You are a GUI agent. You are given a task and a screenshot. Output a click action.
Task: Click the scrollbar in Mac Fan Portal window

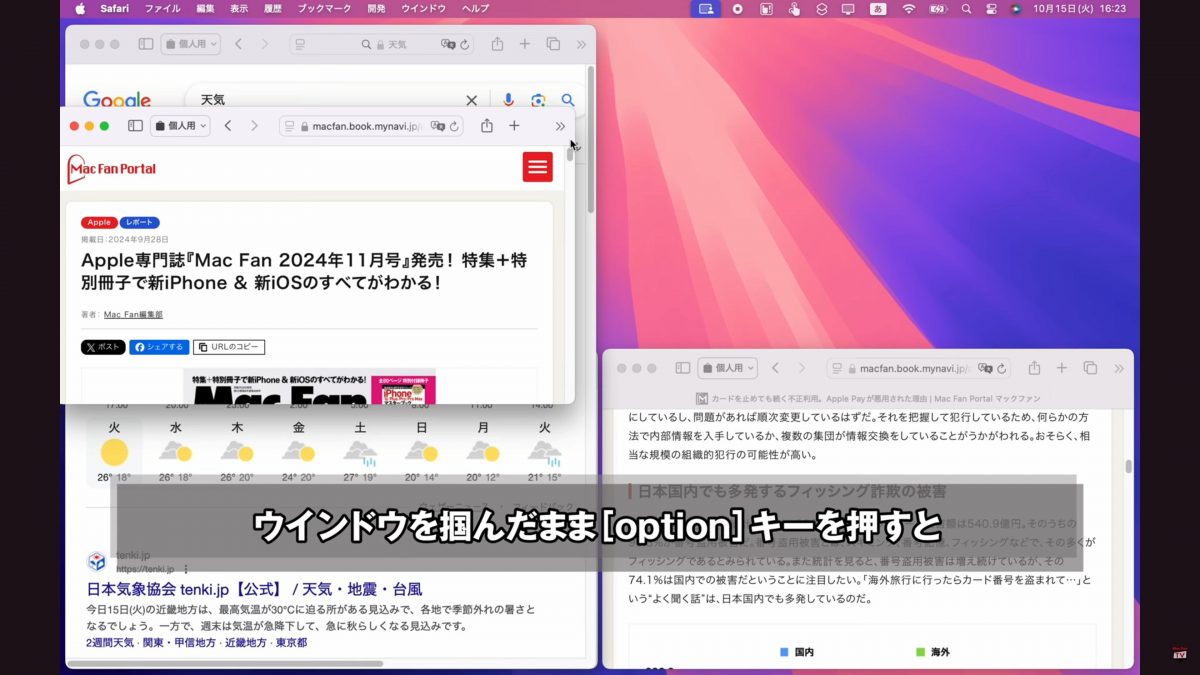coord(571,152)
